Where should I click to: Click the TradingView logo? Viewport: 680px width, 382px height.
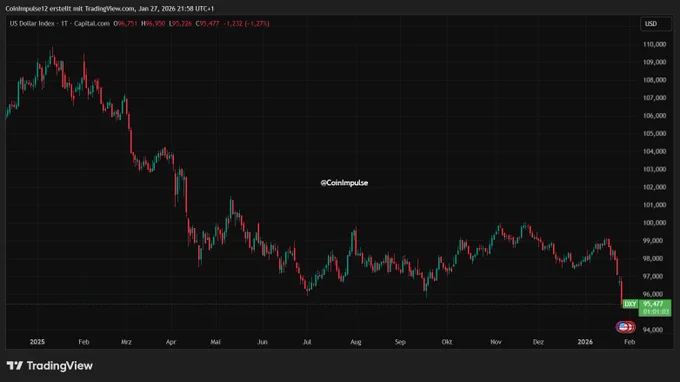[x=50, y=366]
